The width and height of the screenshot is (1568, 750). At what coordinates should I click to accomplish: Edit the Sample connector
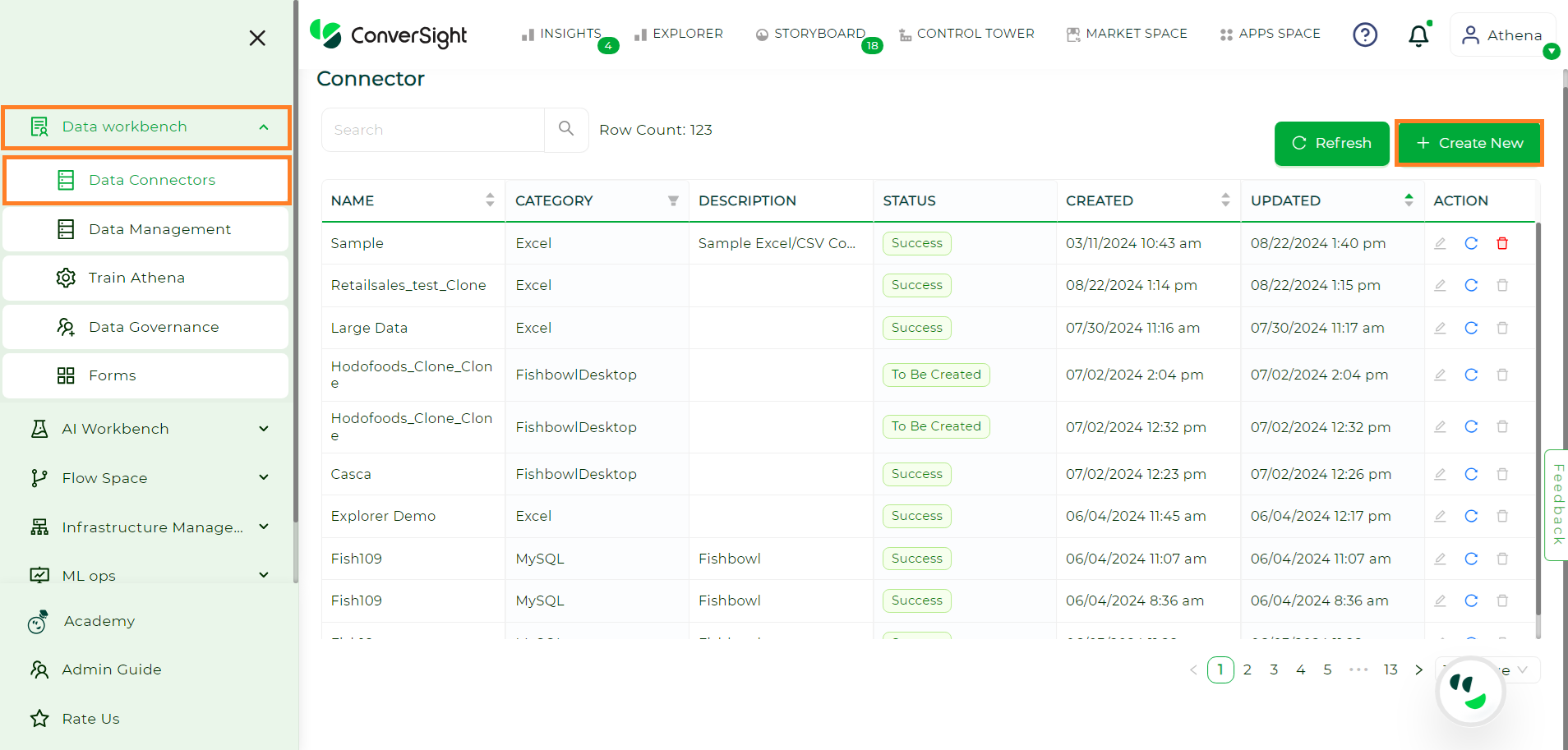point(1440,243)
